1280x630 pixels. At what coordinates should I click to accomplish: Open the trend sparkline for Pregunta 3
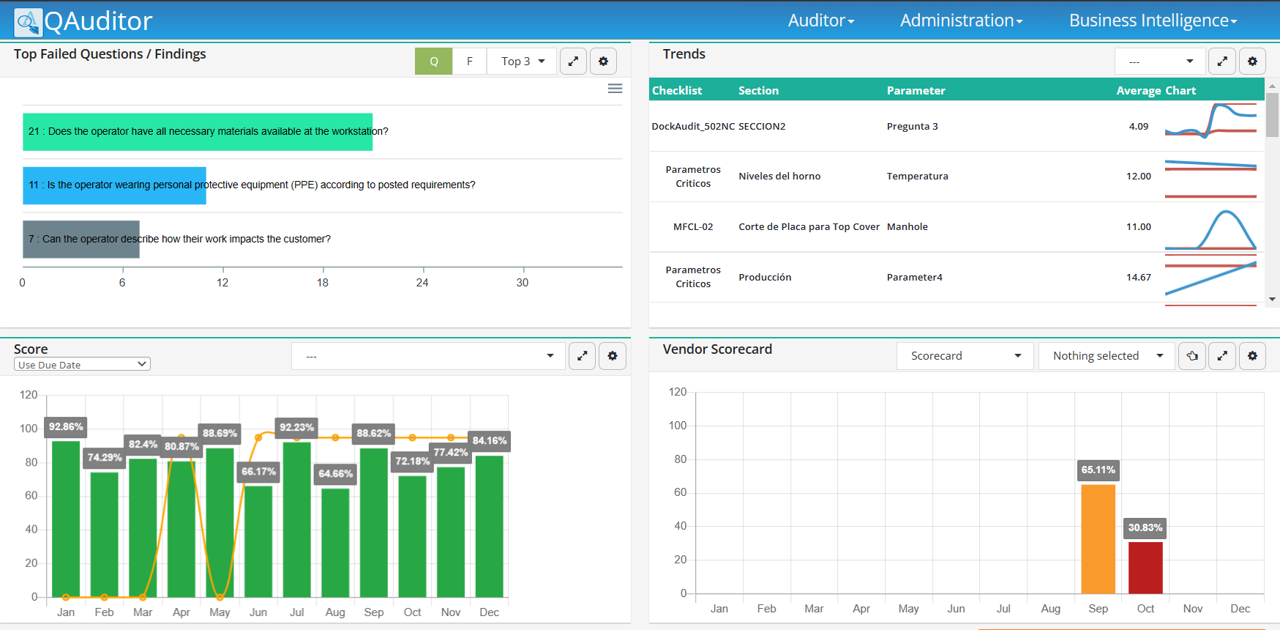[1211, 120]
